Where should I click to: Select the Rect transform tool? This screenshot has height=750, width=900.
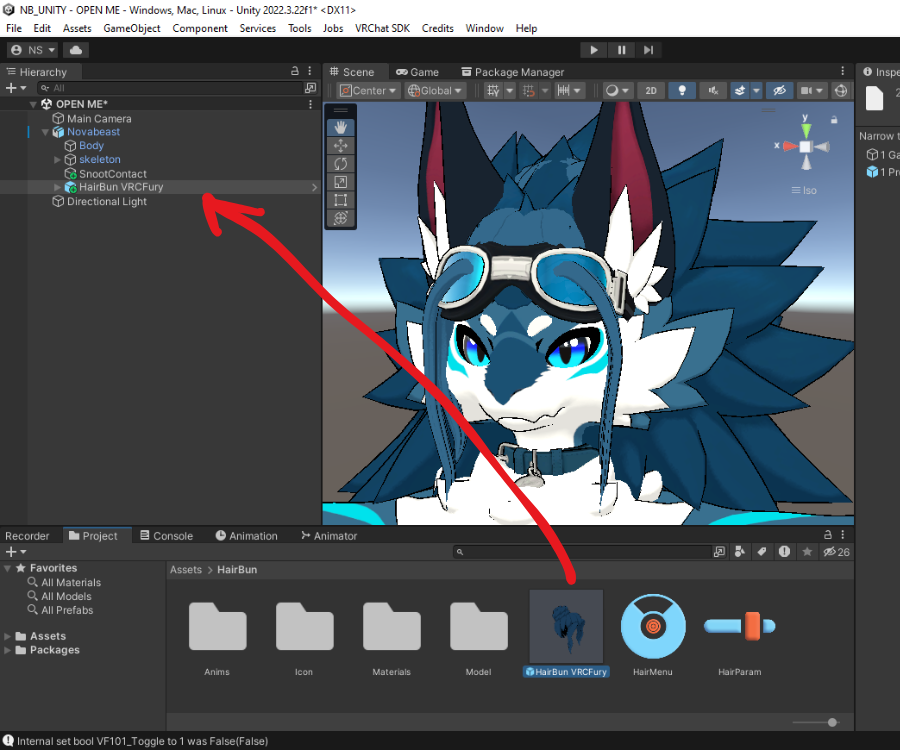(340, 200)
